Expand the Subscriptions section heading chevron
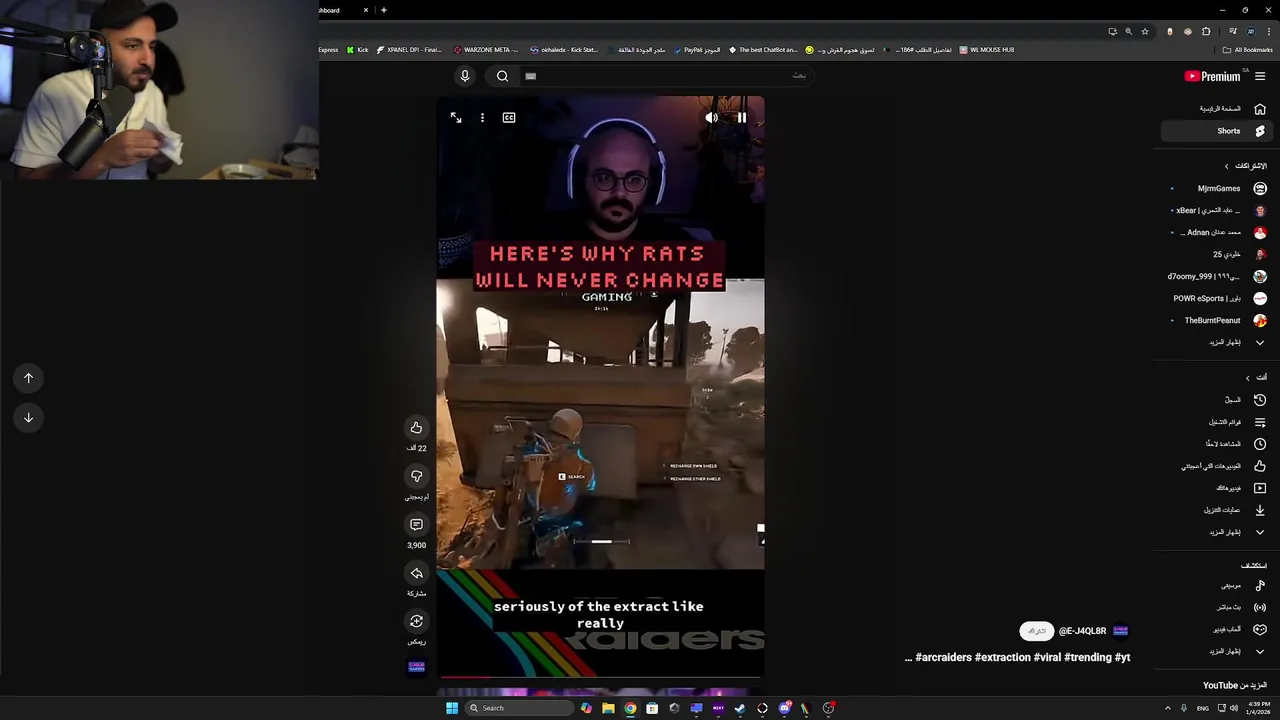This screenshot has height=720, width=1280. click(x=1227, y=166)
